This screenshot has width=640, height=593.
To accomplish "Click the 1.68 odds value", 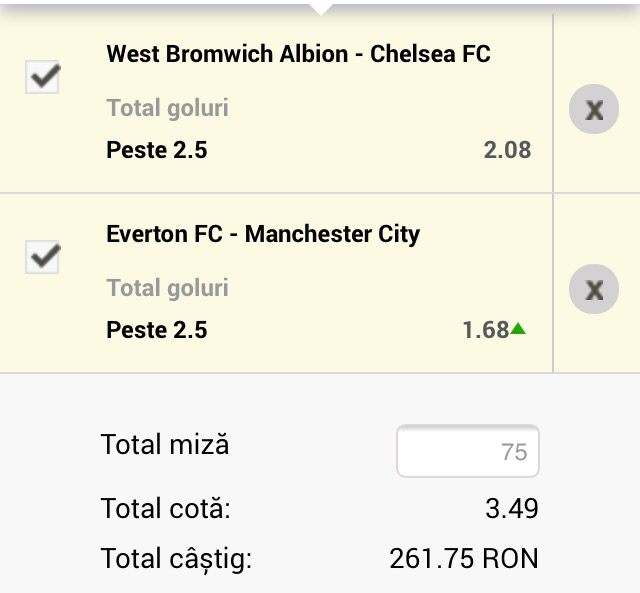I will pos(486,330).
